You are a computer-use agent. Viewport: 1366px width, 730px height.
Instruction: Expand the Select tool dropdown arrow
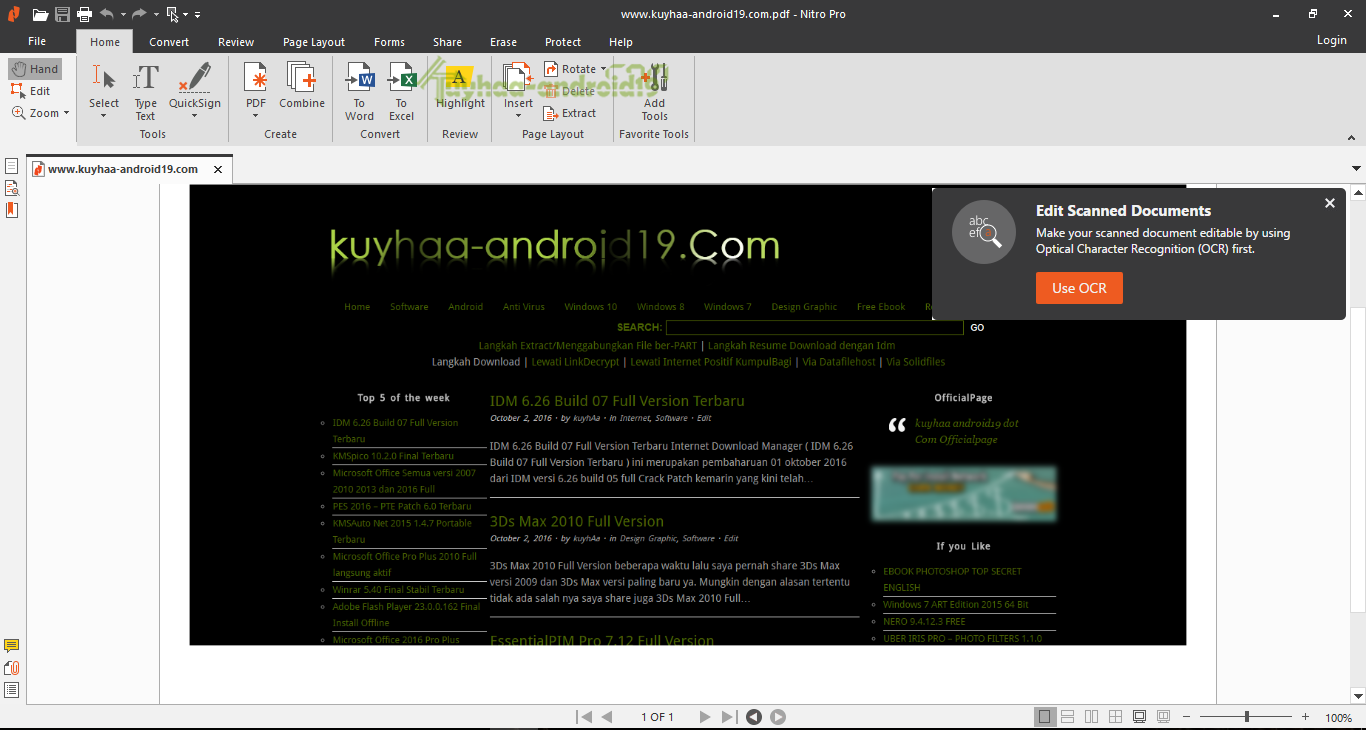coord(104,116)
